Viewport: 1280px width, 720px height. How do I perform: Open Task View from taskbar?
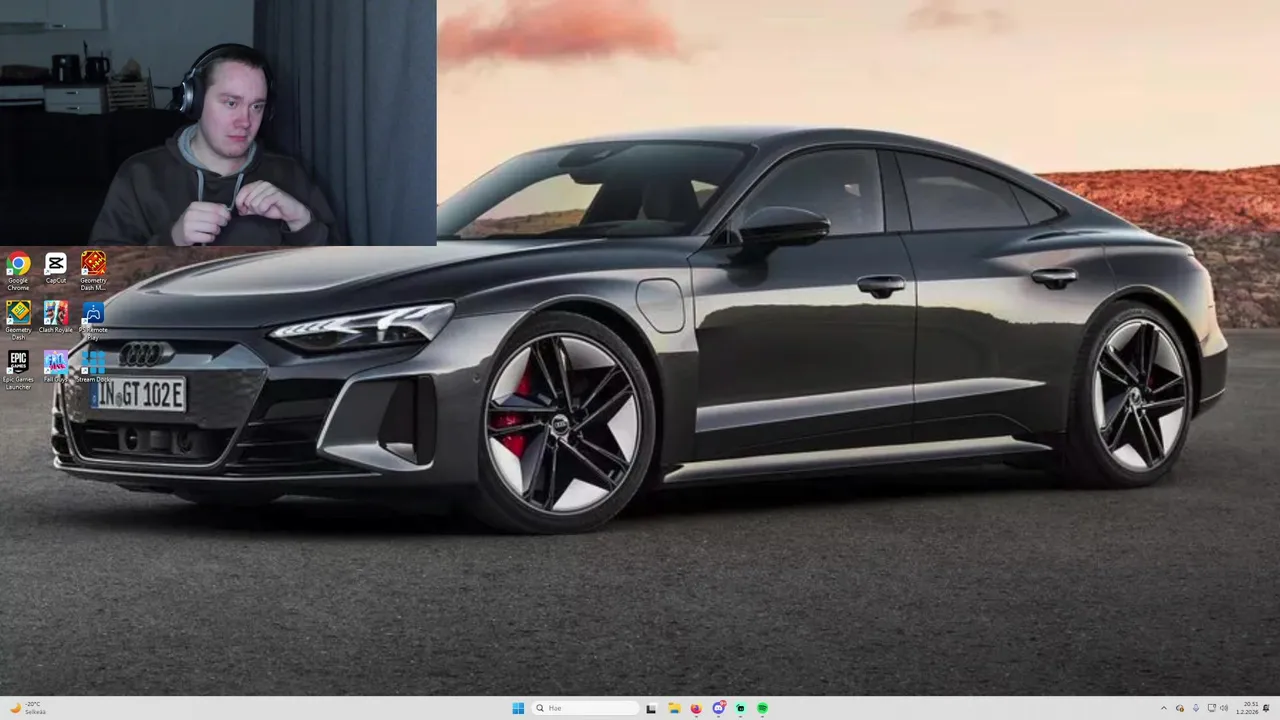tap(651, 708)
